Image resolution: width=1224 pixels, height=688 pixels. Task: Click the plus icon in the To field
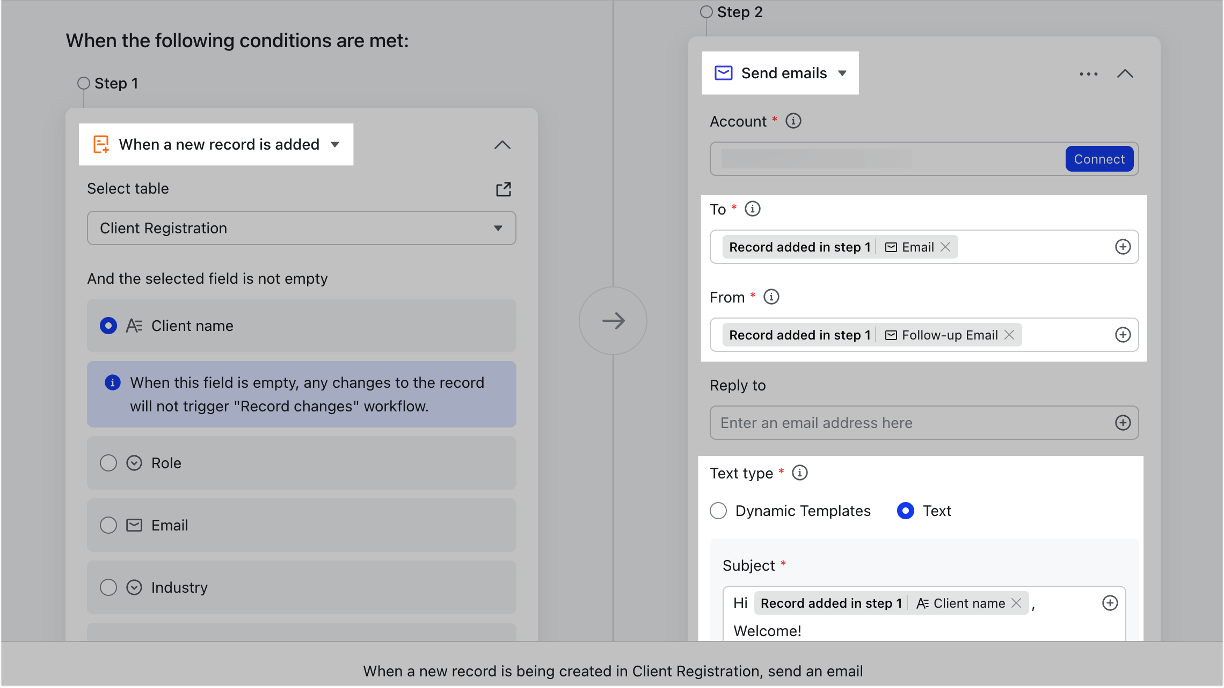1122,246
